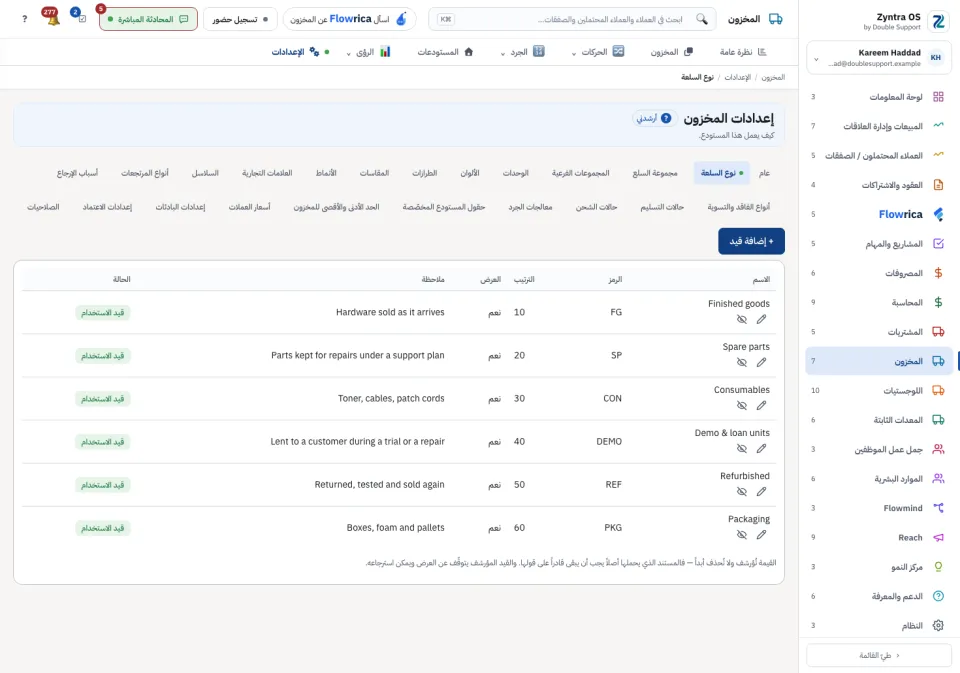
Task: Expand the الحركات movements dropdown
Action: click(598, 52)
